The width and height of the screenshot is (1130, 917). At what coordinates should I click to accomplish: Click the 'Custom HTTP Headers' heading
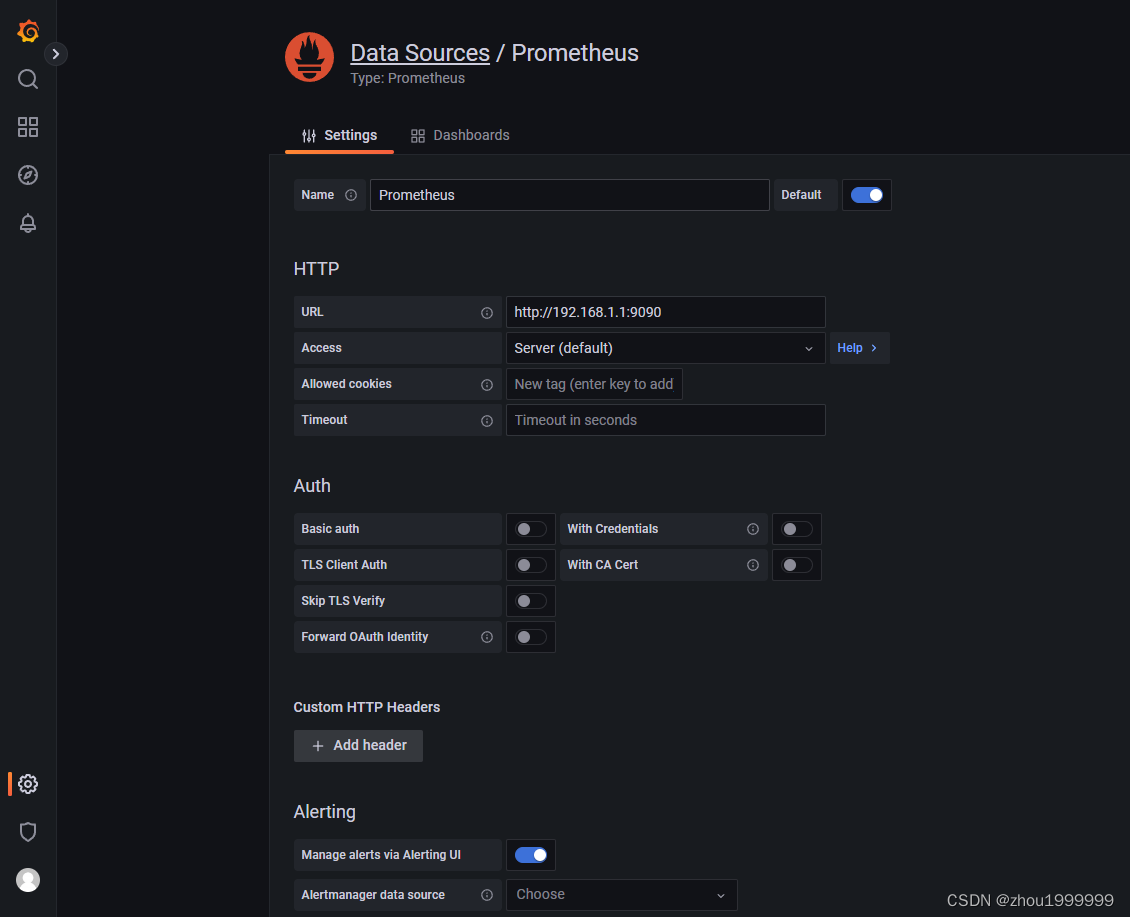366,707
